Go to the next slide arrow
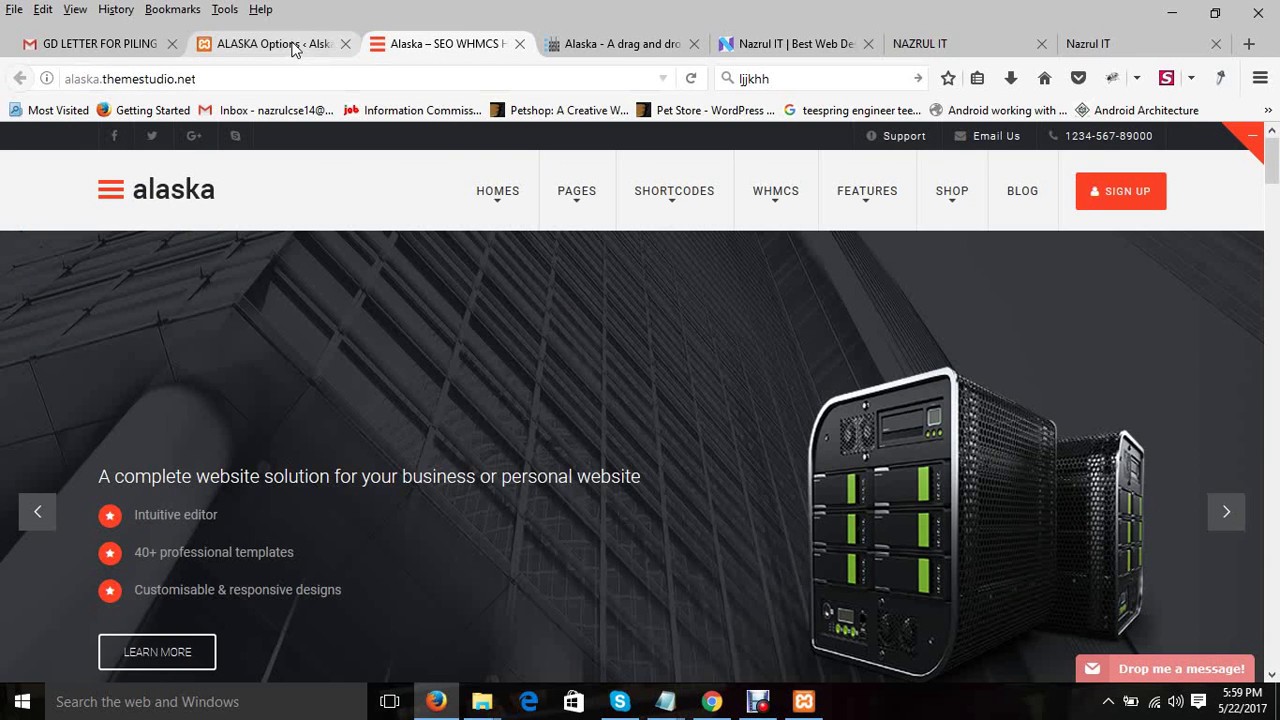 click(x=1226, y=511)
